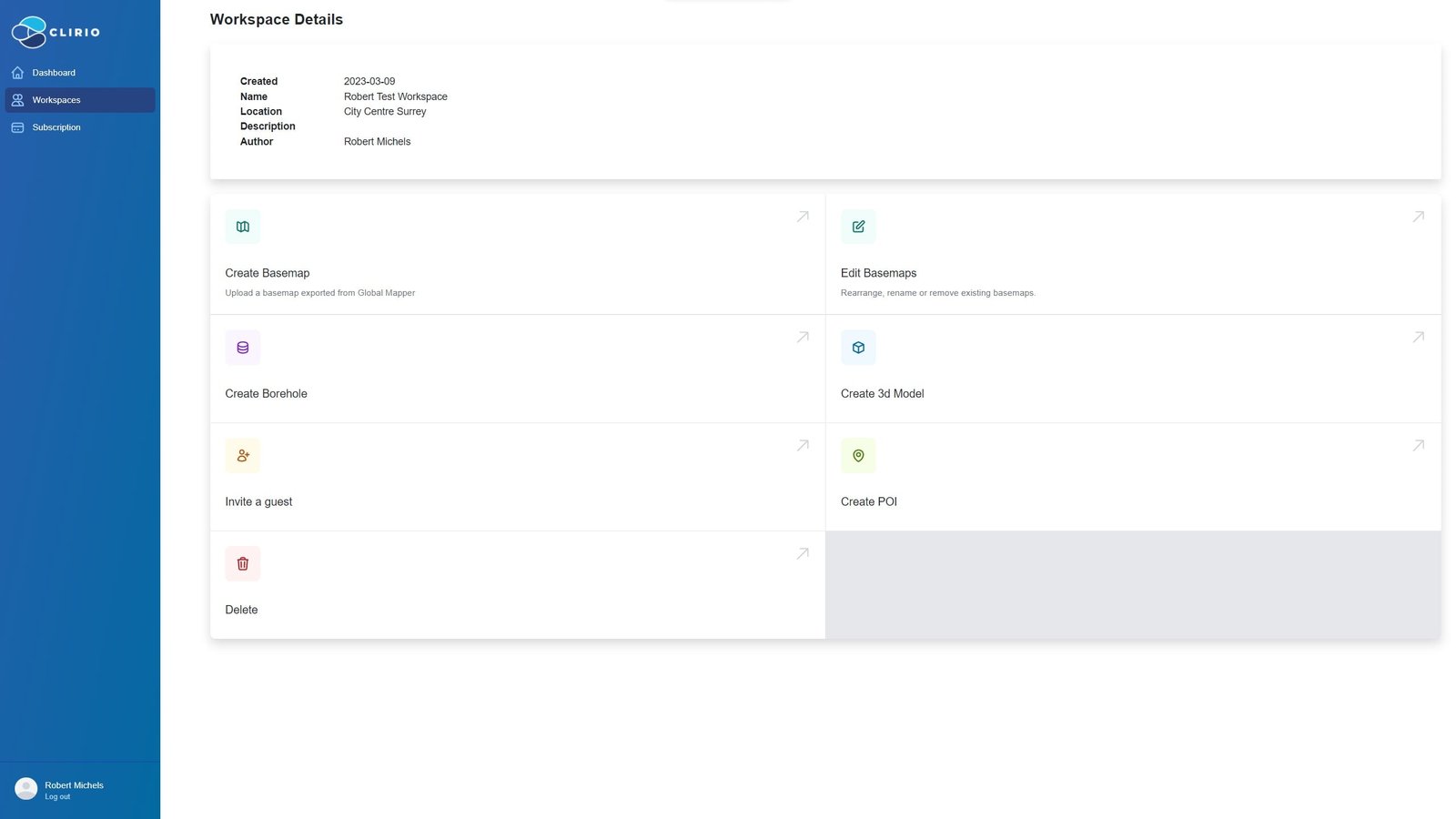Click the arrow on Delete card
This screenshot has width=1456, height=819.
803,553
